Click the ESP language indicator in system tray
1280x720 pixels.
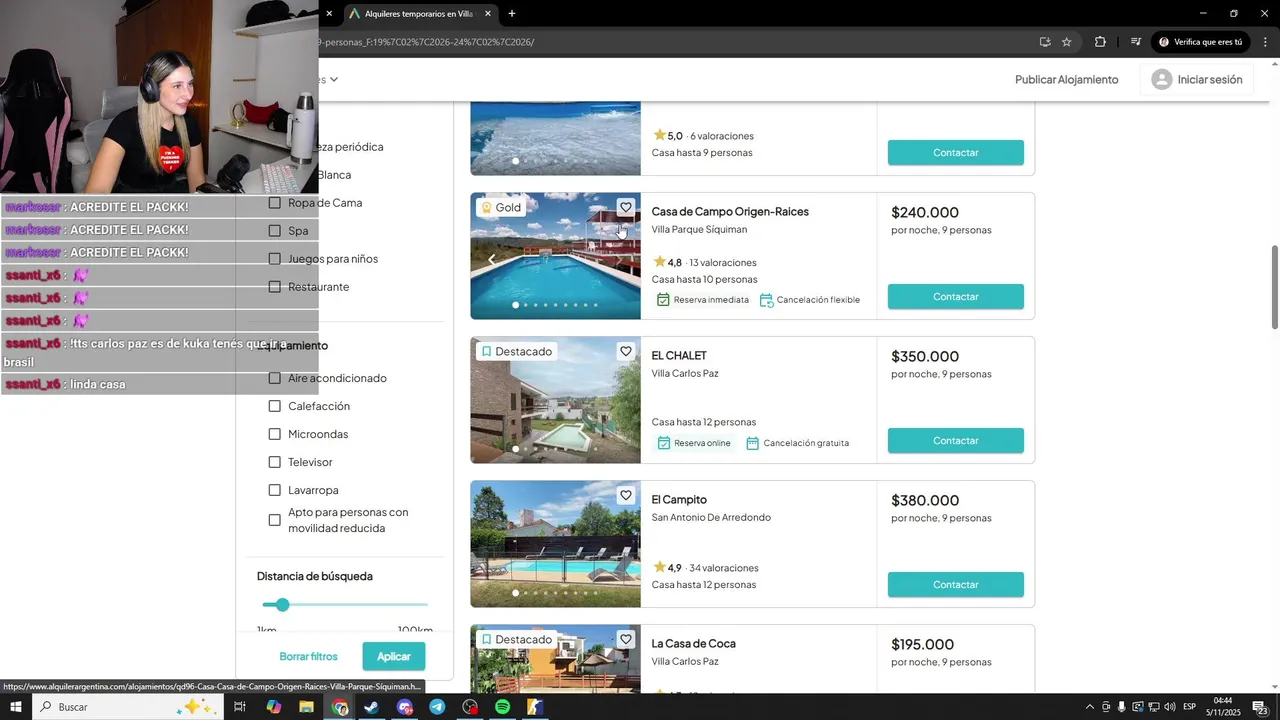[1190, 707]
